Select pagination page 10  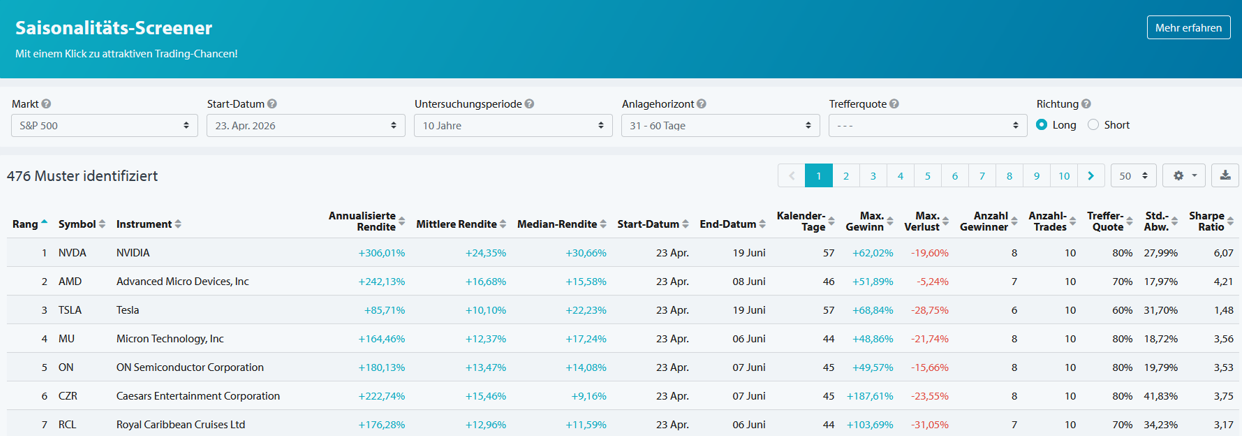[1064, 176]
